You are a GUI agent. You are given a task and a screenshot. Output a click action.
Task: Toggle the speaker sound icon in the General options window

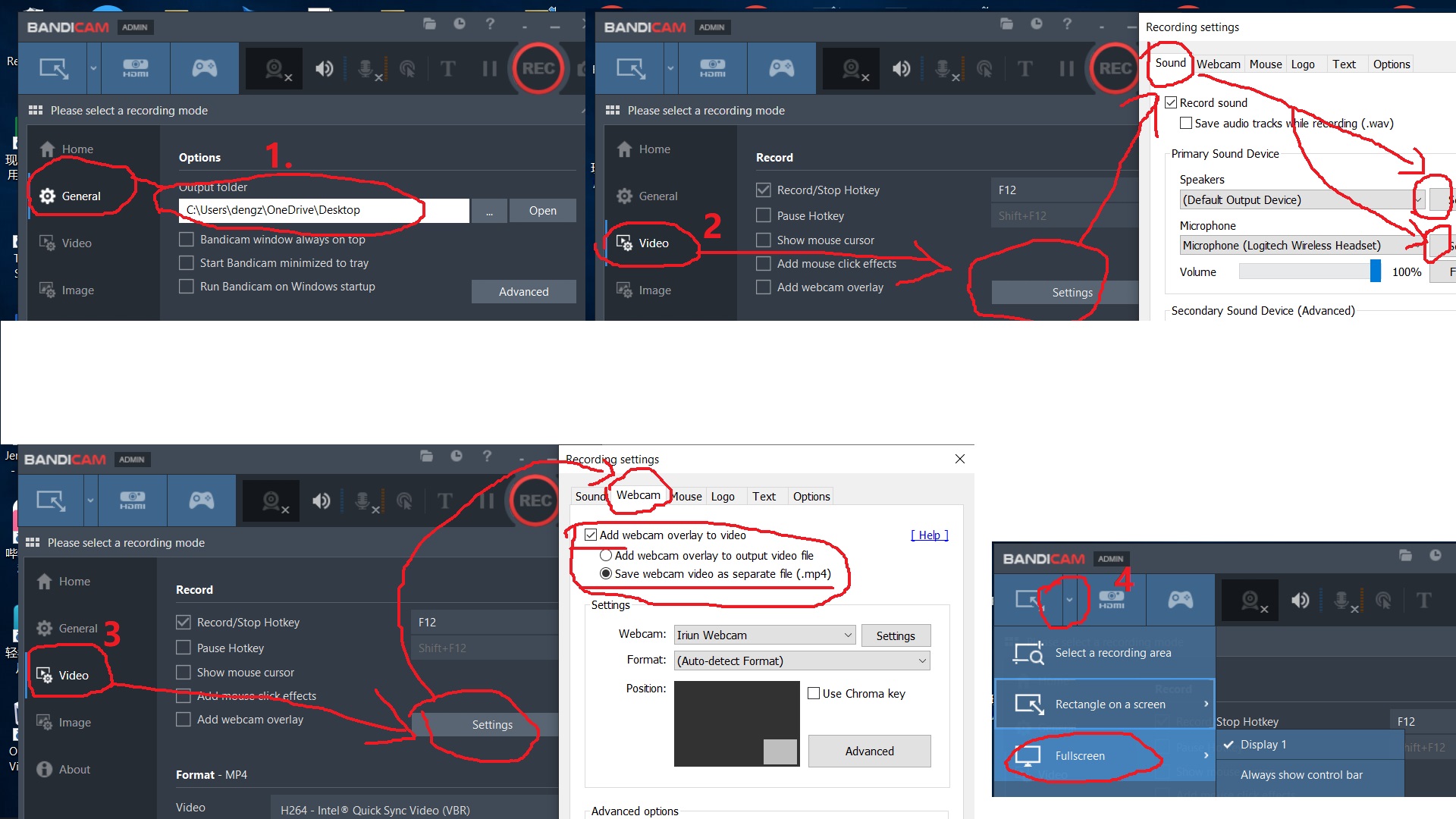pos(325,69)
